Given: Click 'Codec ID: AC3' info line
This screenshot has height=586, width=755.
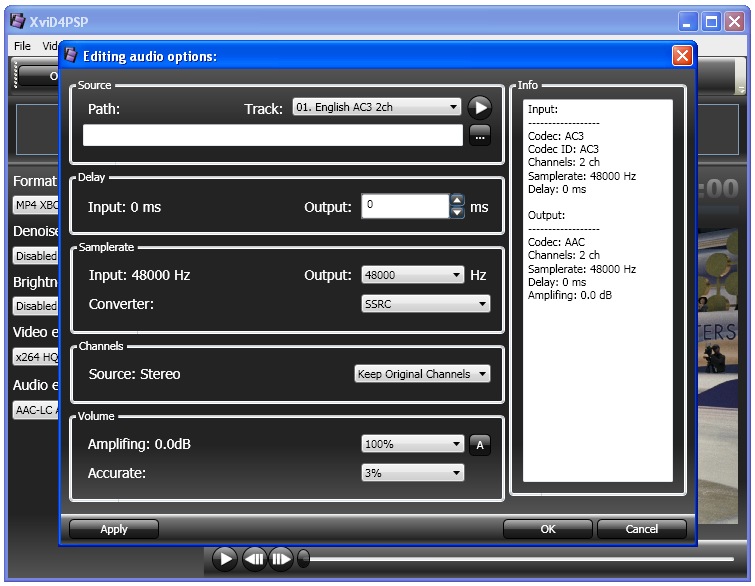Looking at the screenshot, I should tap(563, 149).
